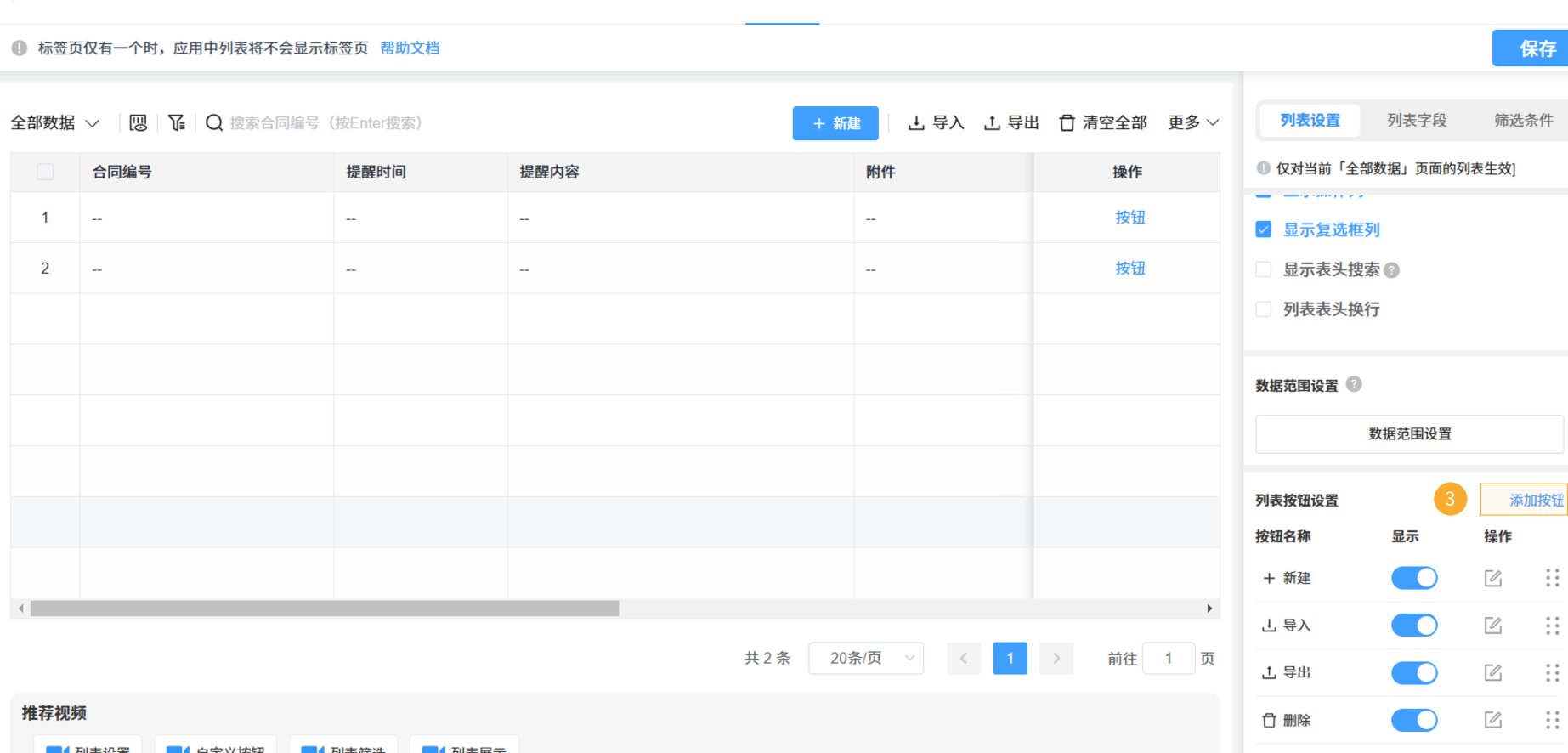Open the 帮助文档 link
The width and height of the screenshot is (1568, 753).
click(x=410, y=48)
